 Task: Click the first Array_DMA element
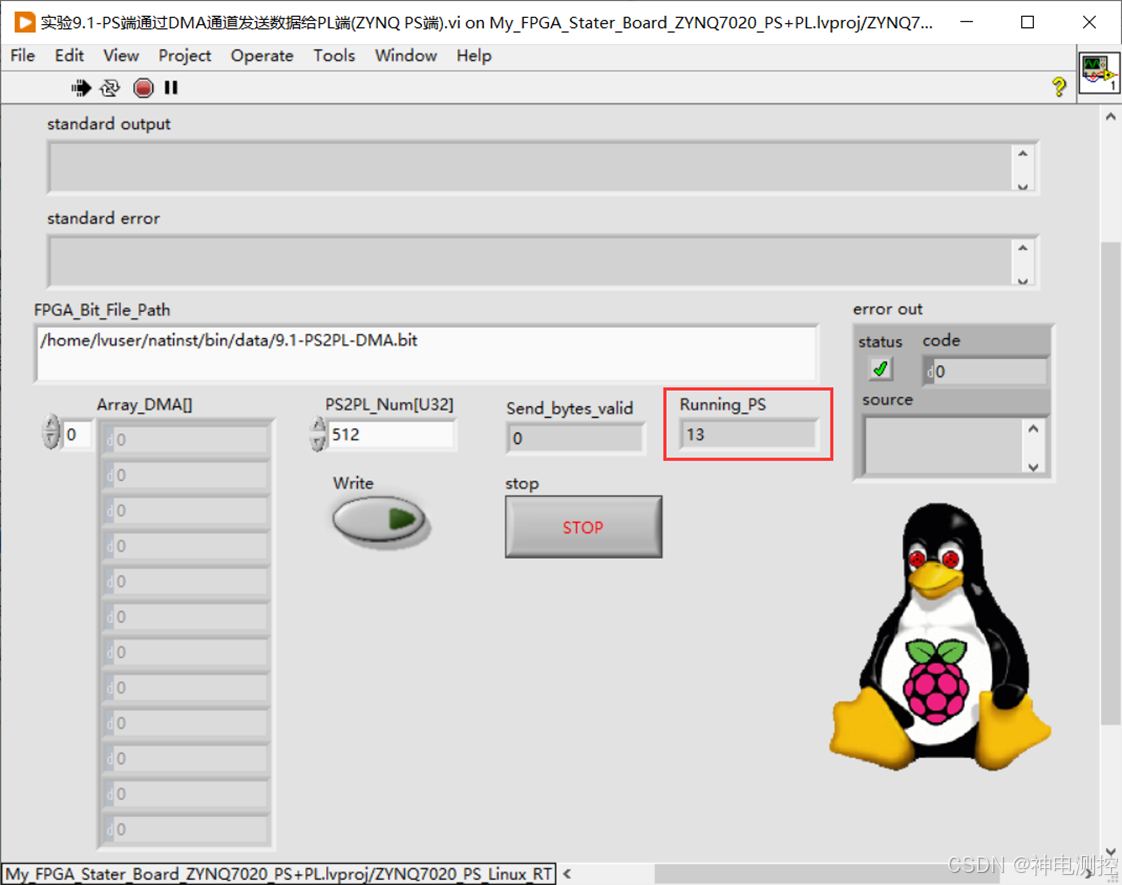click(x=185, y=439)
